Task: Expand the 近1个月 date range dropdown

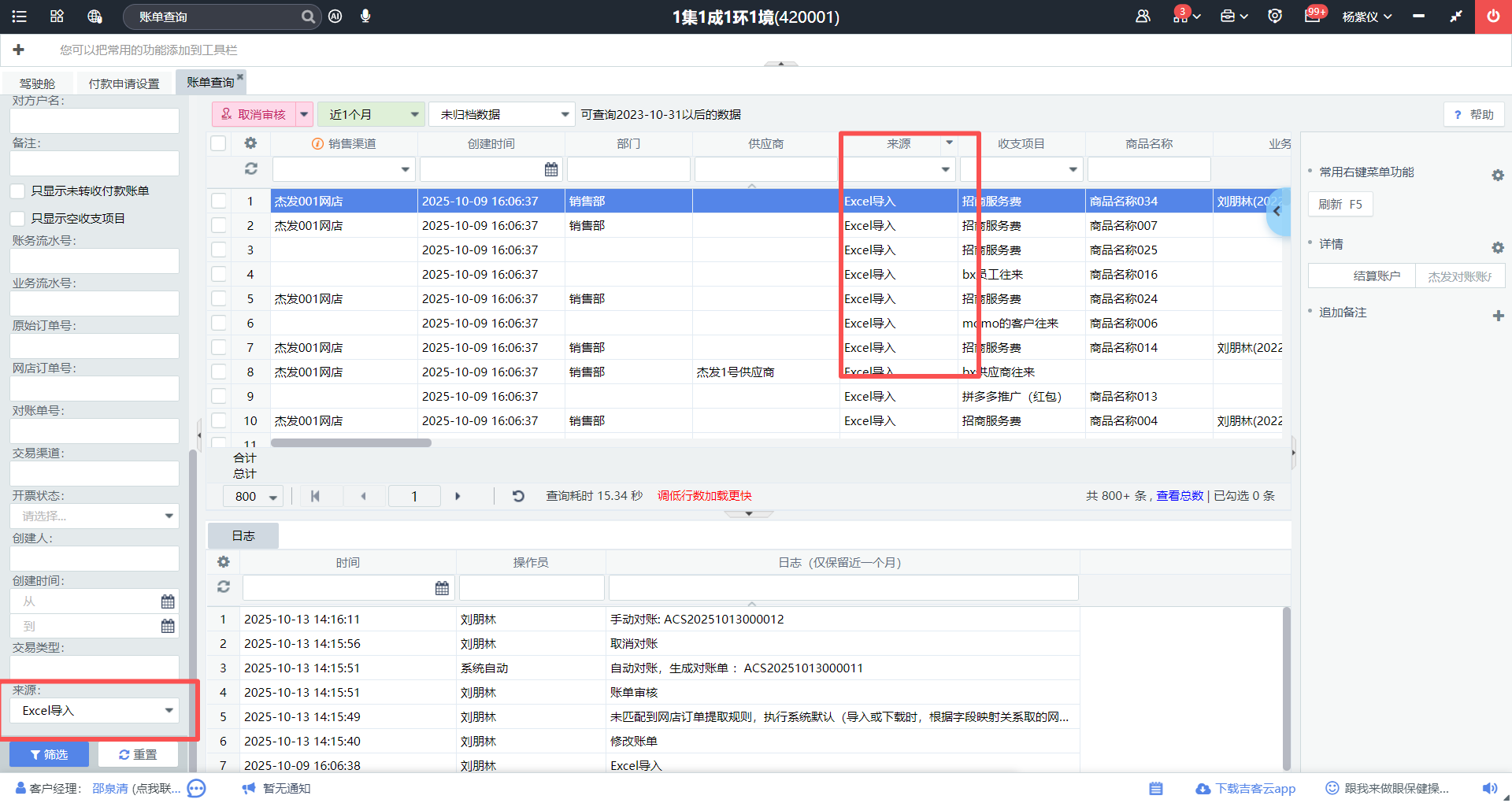Action: (414, 115)
